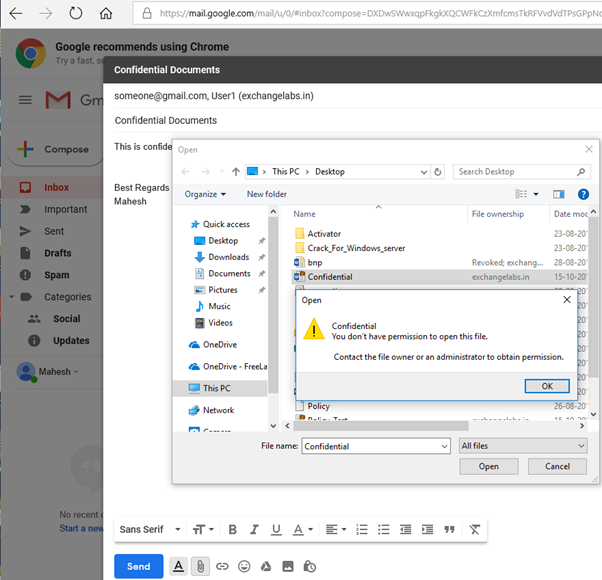Expand the File name history dropdown arrow
602x580 pixels.
tap(445, 446)
